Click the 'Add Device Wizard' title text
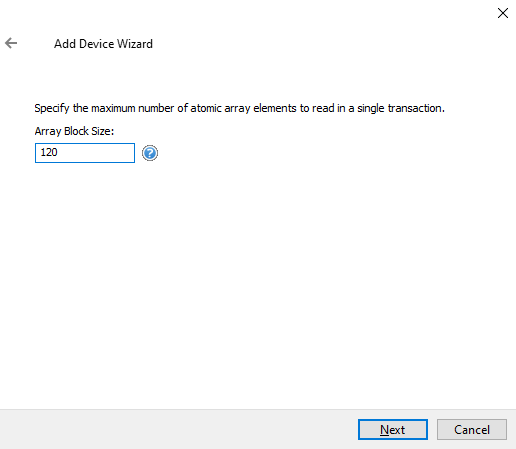The width and height of the screenshot is (516, 449). pos(103,44)
